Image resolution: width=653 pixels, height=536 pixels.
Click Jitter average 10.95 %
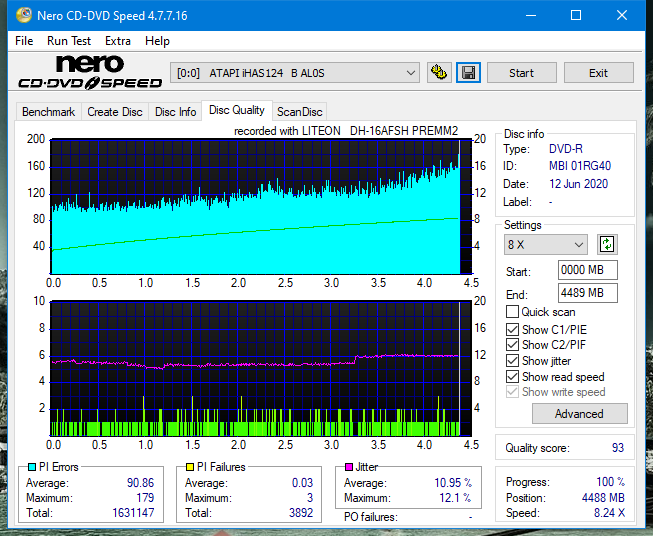453,483
